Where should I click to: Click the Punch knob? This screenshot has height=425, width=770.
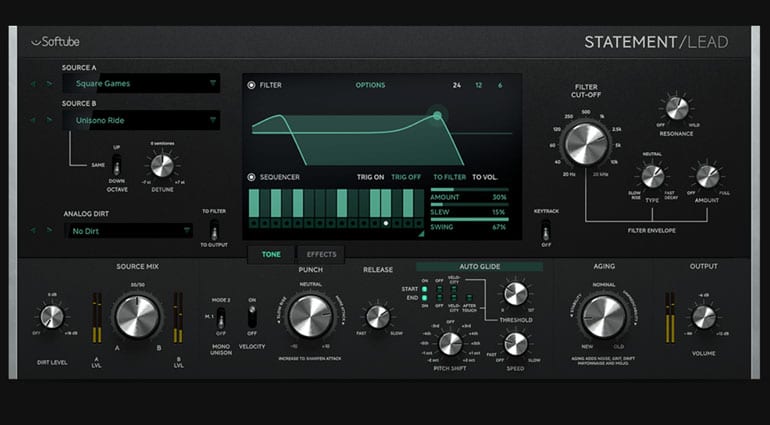pos(310,317)
